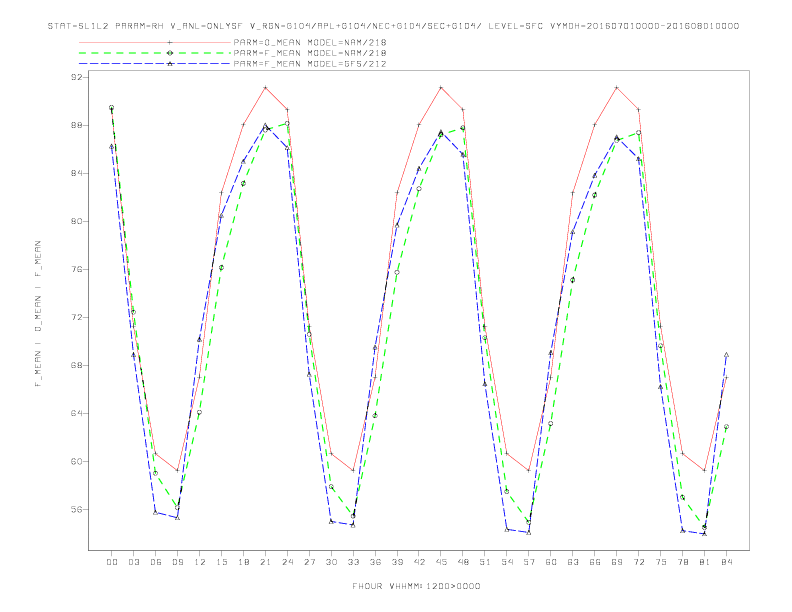Screen dimensions: 792x612
Task: Click x-axis forecast hour label 84
Action: (x=727, y=562)
